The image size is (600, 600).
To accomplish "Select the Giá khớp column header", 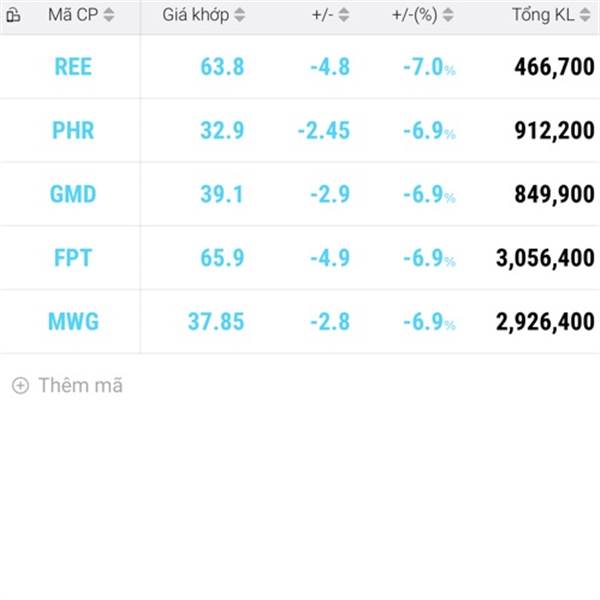I will [x=196, y=15].
